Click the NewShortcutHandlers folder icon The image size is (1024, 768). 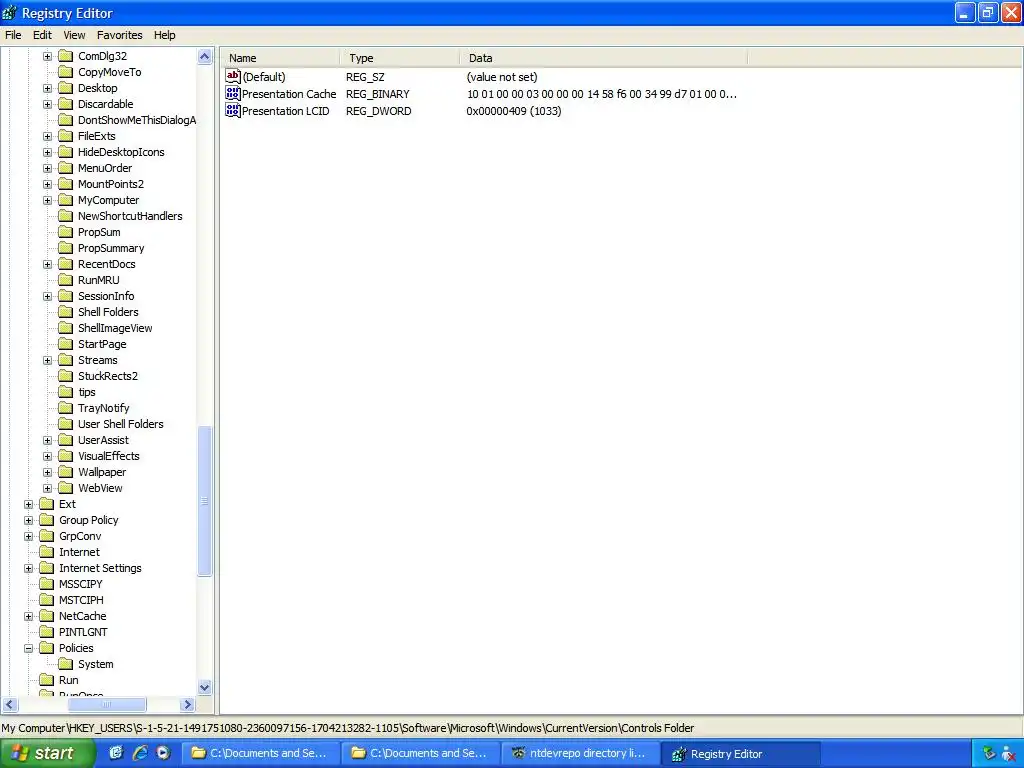(x=65, y=216)
